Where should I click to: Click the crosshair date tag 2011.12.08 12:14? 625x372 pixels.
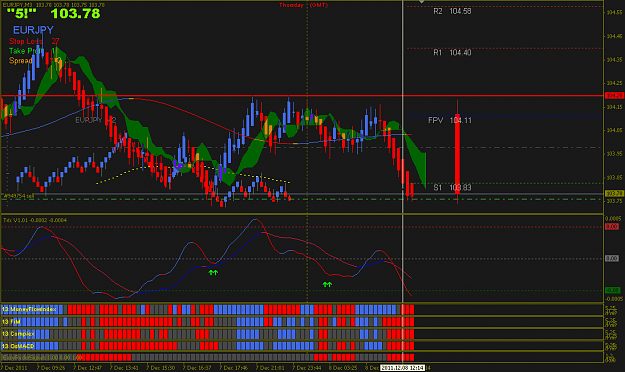[x=402, y=368]
